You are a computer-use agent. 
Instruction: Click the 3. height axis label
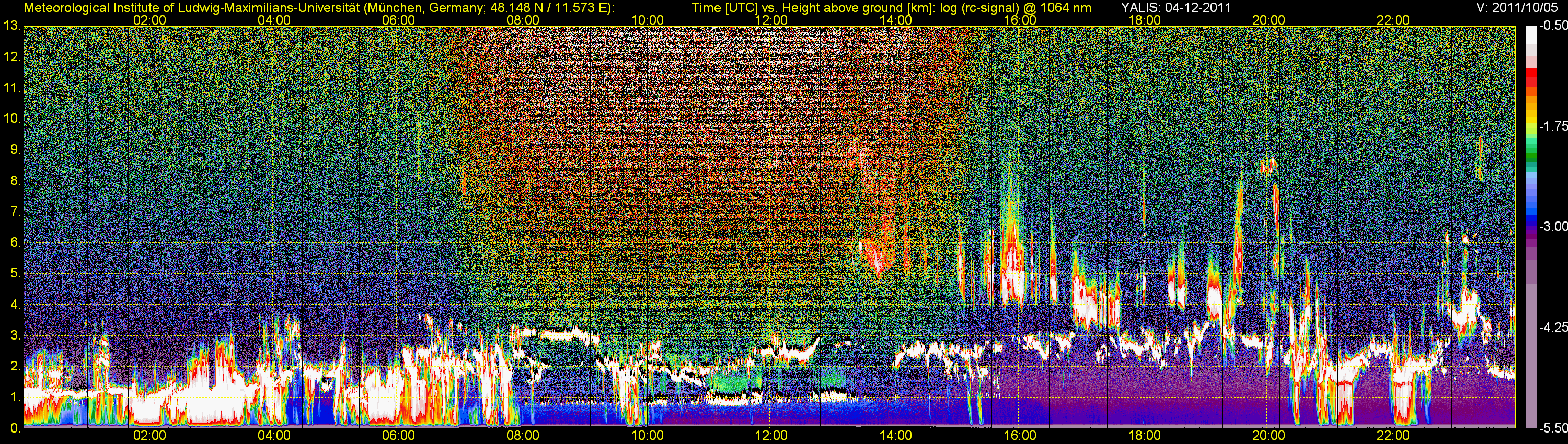pos(15,335)
